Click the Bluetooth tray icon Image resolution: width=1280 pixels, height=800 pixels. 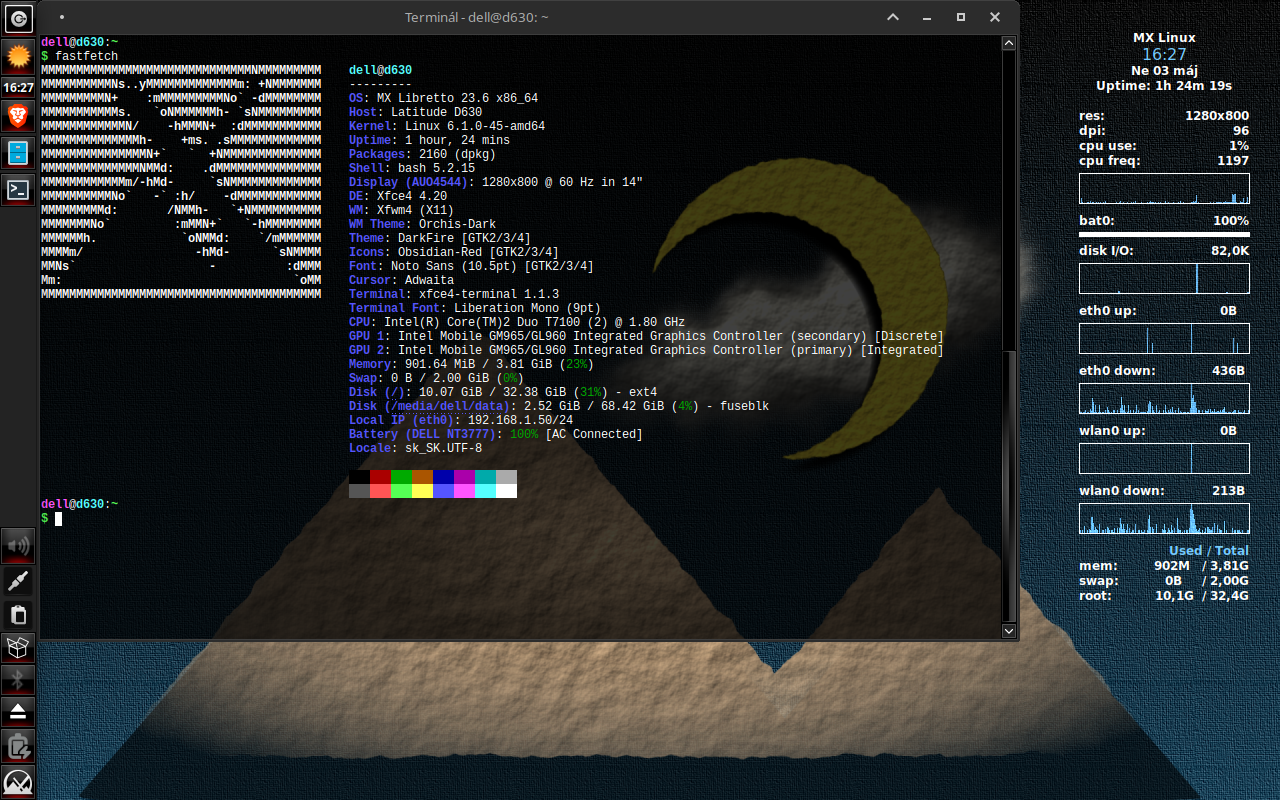coord(18,680)
